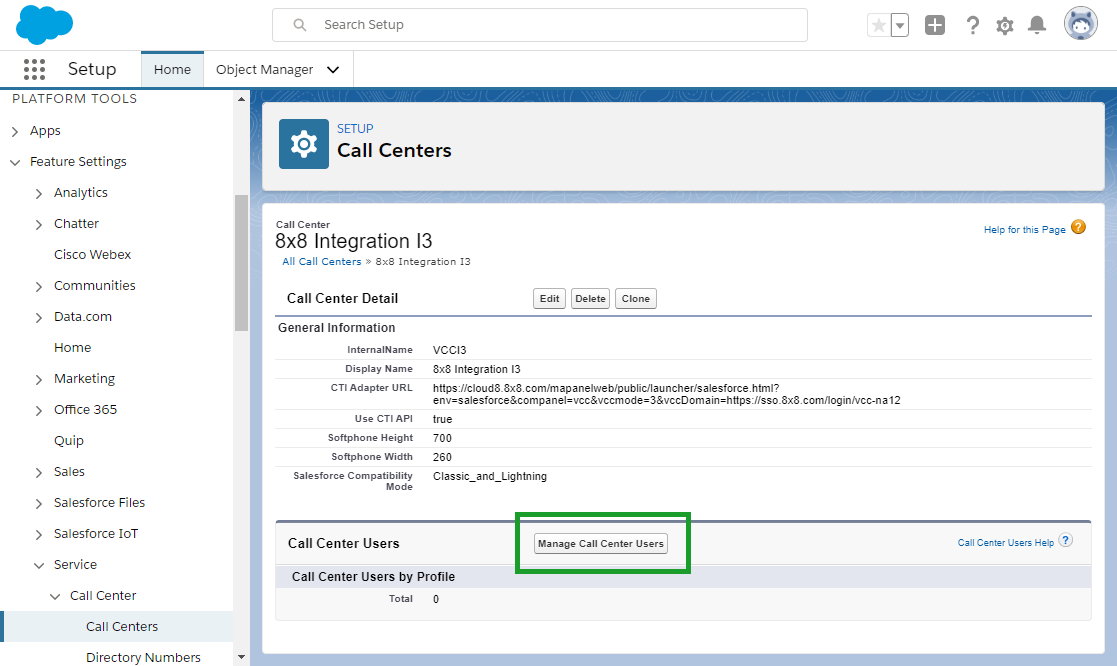Click the sidebar scroll down arrow
1117x666 pixels.
point(241,657)
